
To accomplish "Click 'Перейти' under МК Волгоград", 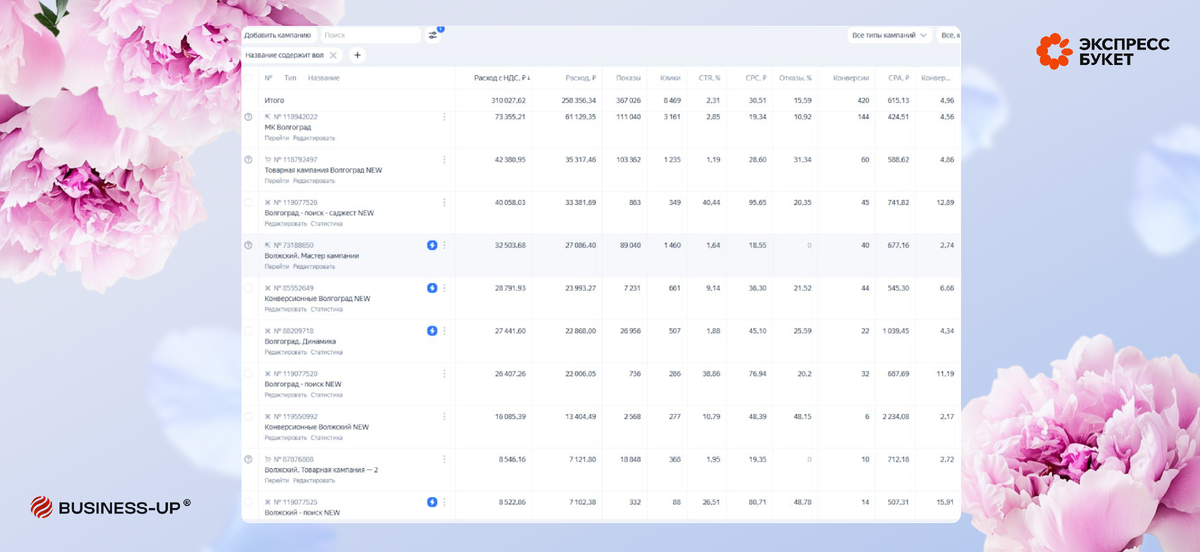I will [x=277, y=138].
